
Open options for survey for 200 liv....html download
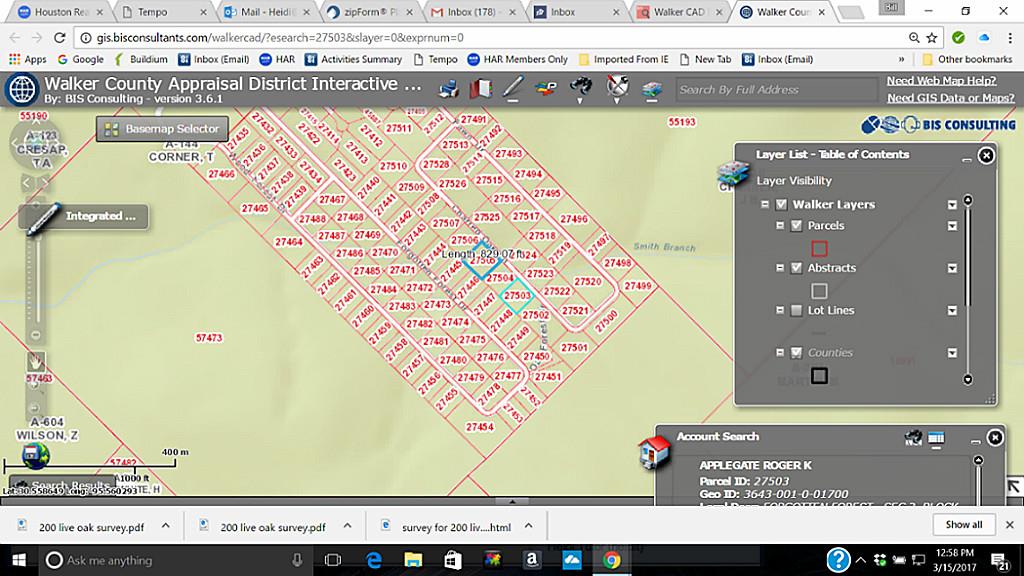528,526
